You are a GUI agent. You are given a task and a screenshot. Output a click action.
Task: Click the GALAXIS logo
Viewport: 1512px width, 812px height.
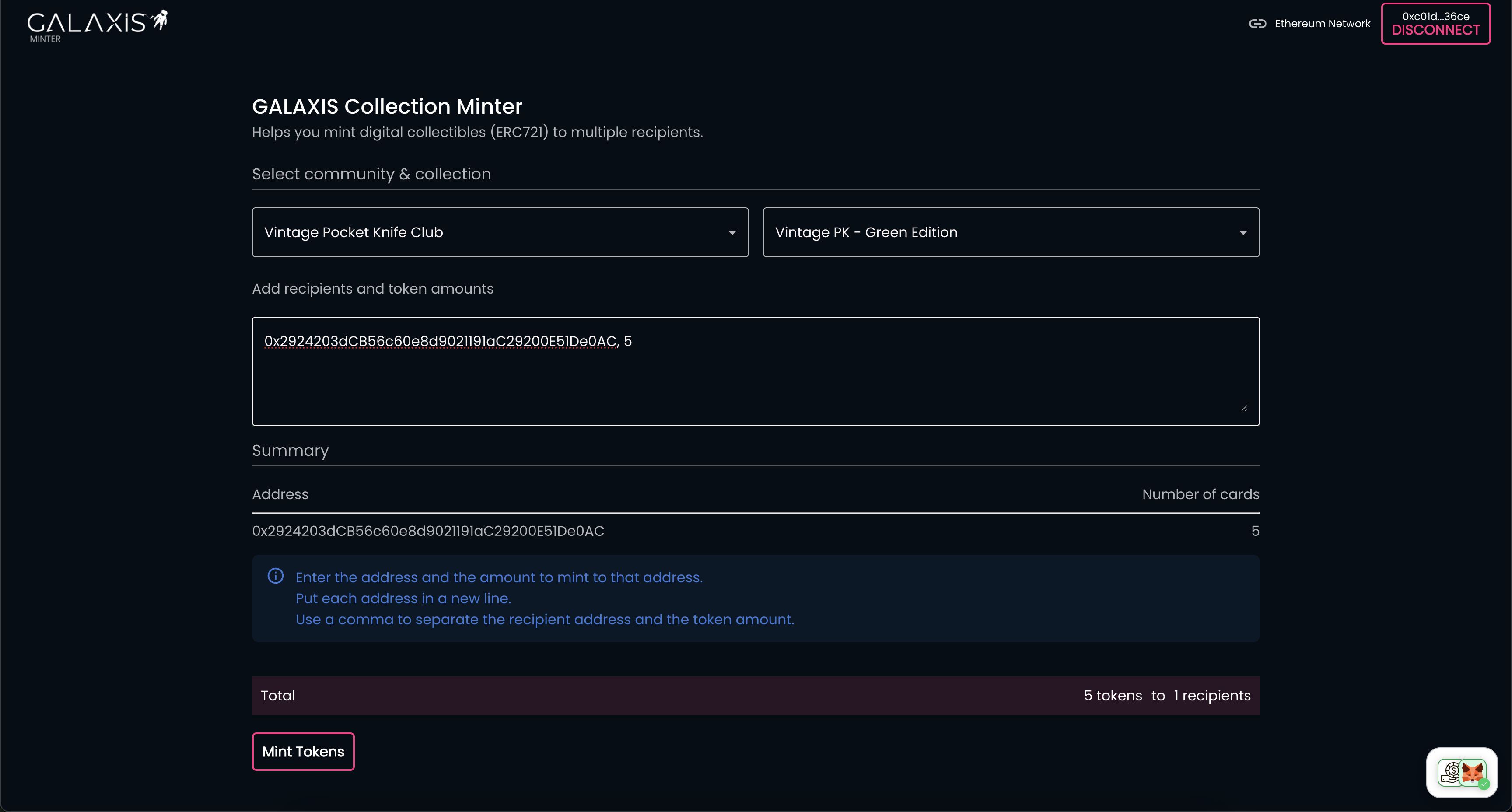[x=87, y=22]
